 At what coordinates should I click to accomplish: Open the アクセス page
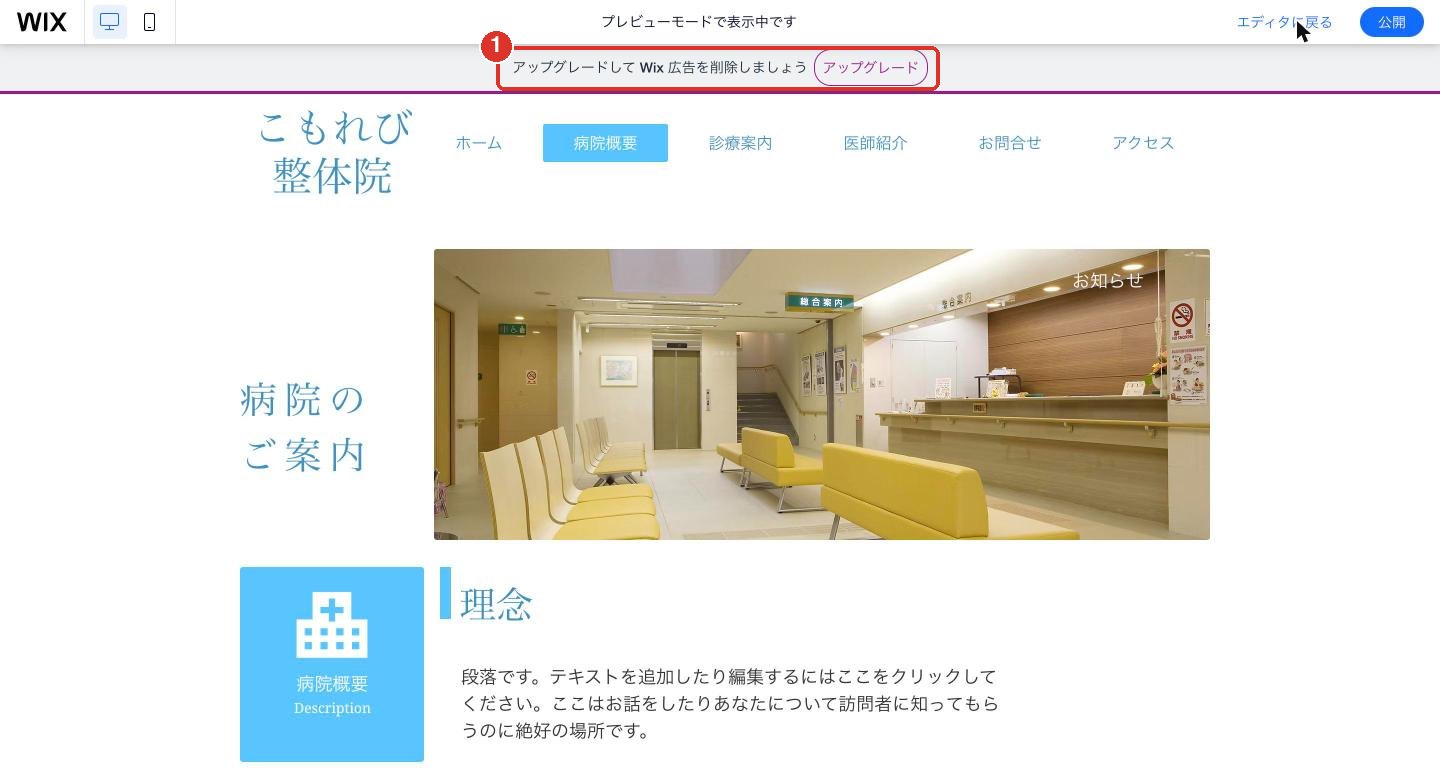[1143, 143]
